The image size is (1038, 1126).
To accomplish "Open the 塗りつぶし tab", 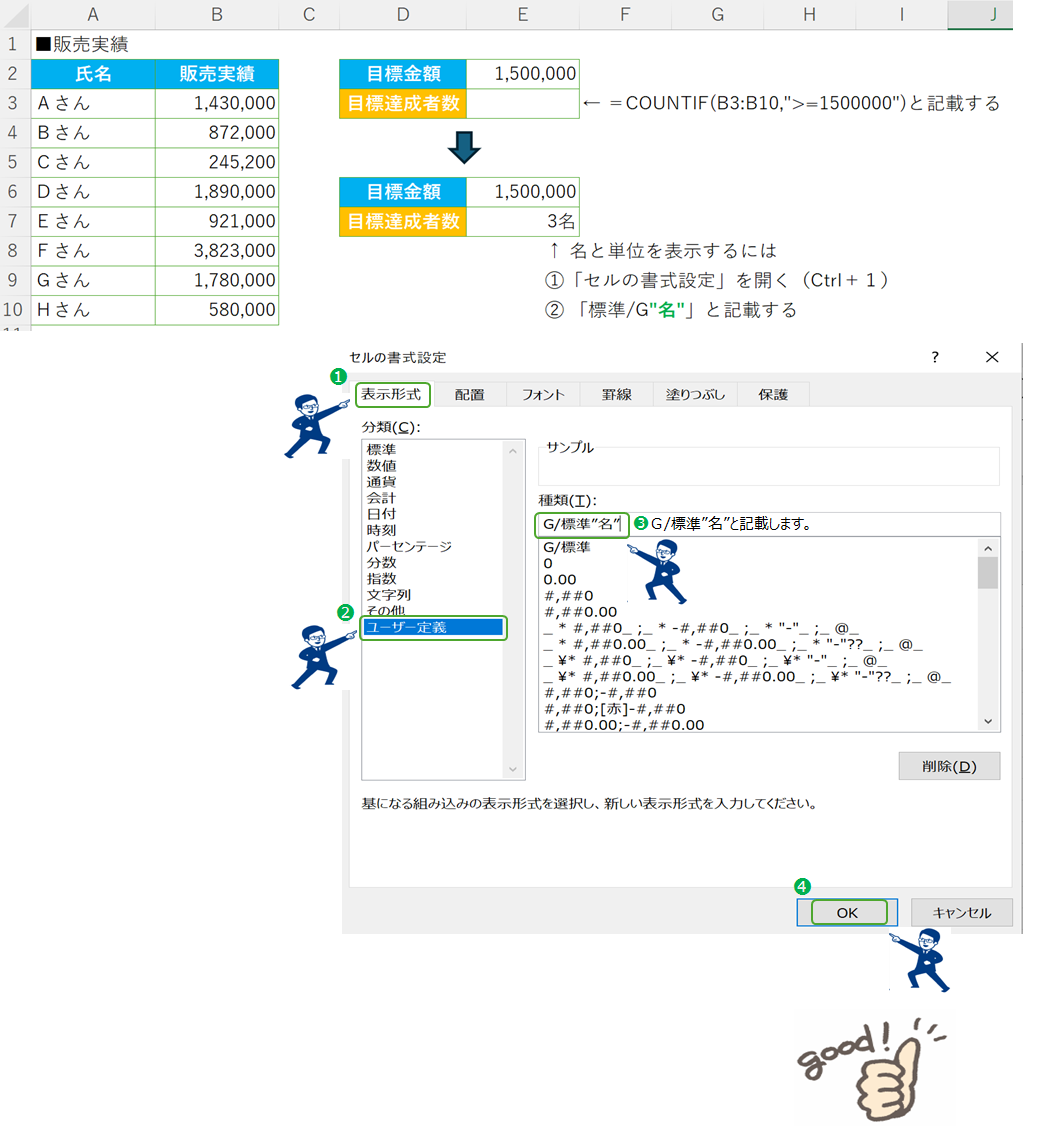I will [x=695, y=395].
